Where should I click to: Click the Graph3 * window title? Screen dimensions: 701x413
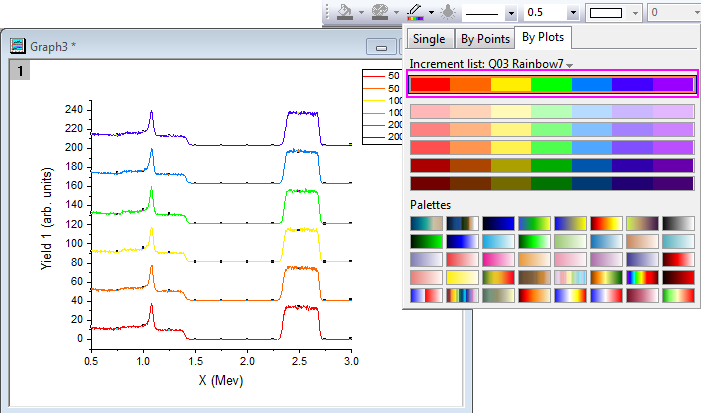pos(53,46)
